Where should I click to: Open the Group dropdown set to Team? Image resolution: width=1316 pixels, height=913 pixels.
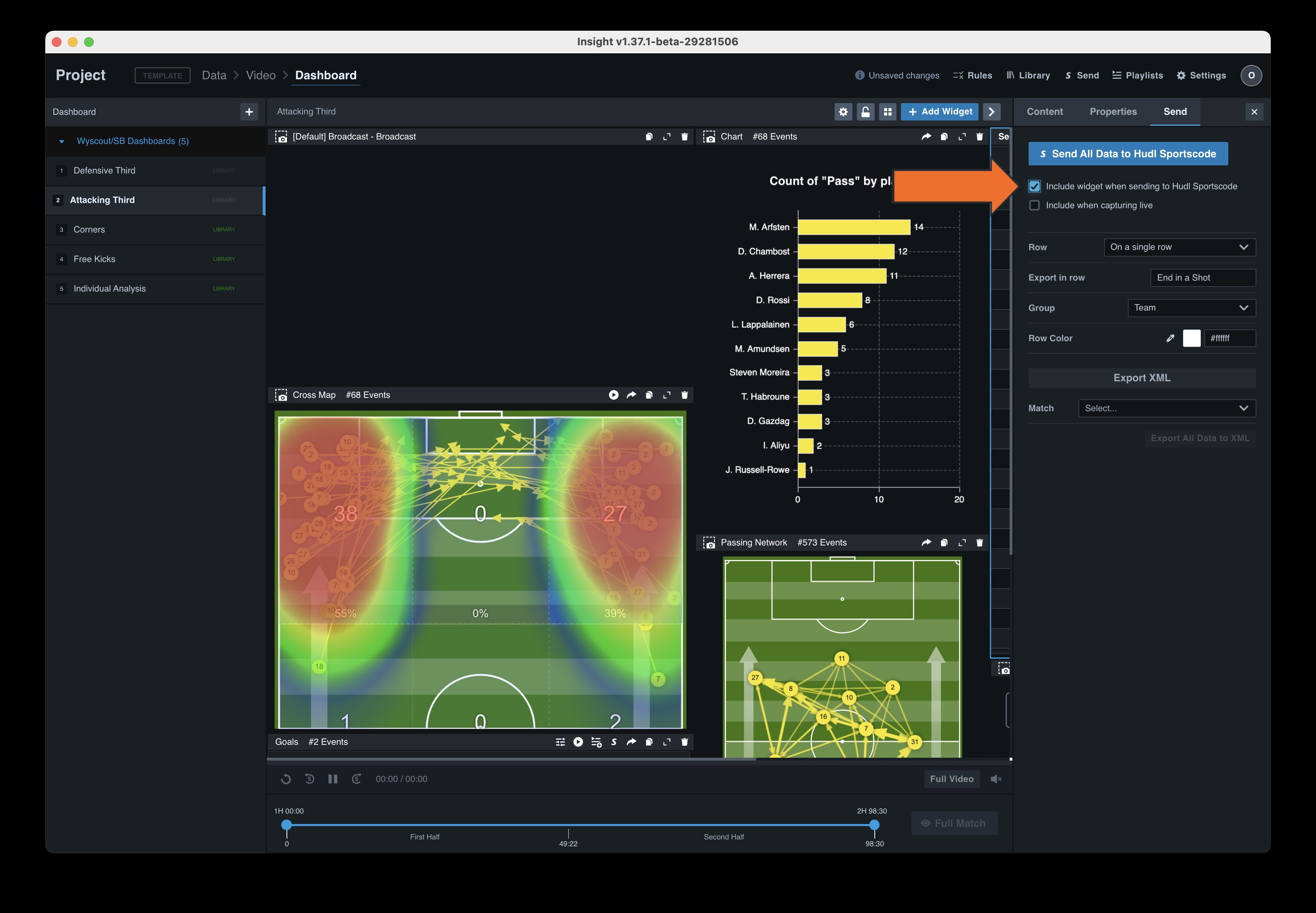click(x=1192, y=308)
